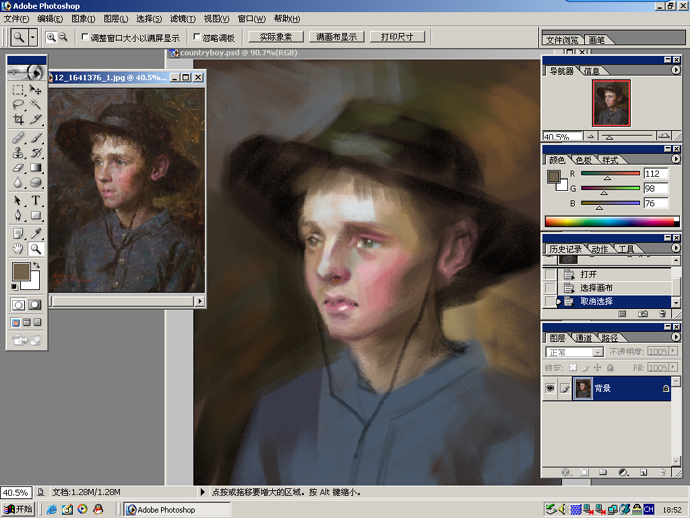Toggle history brush source beside 打开 state

click(550, 274)
